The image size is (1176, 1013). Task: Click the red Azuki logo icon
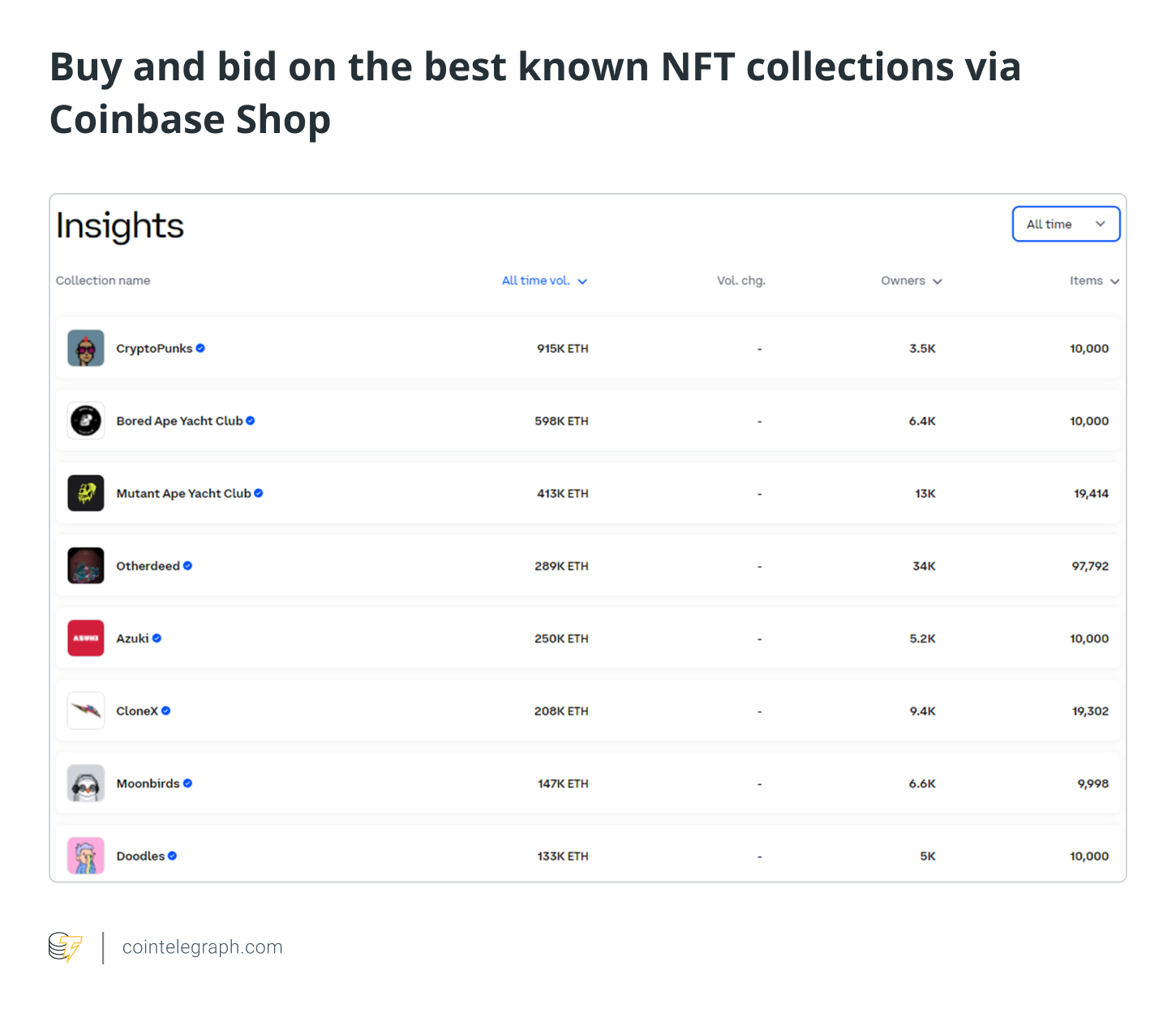click(85, 638)
